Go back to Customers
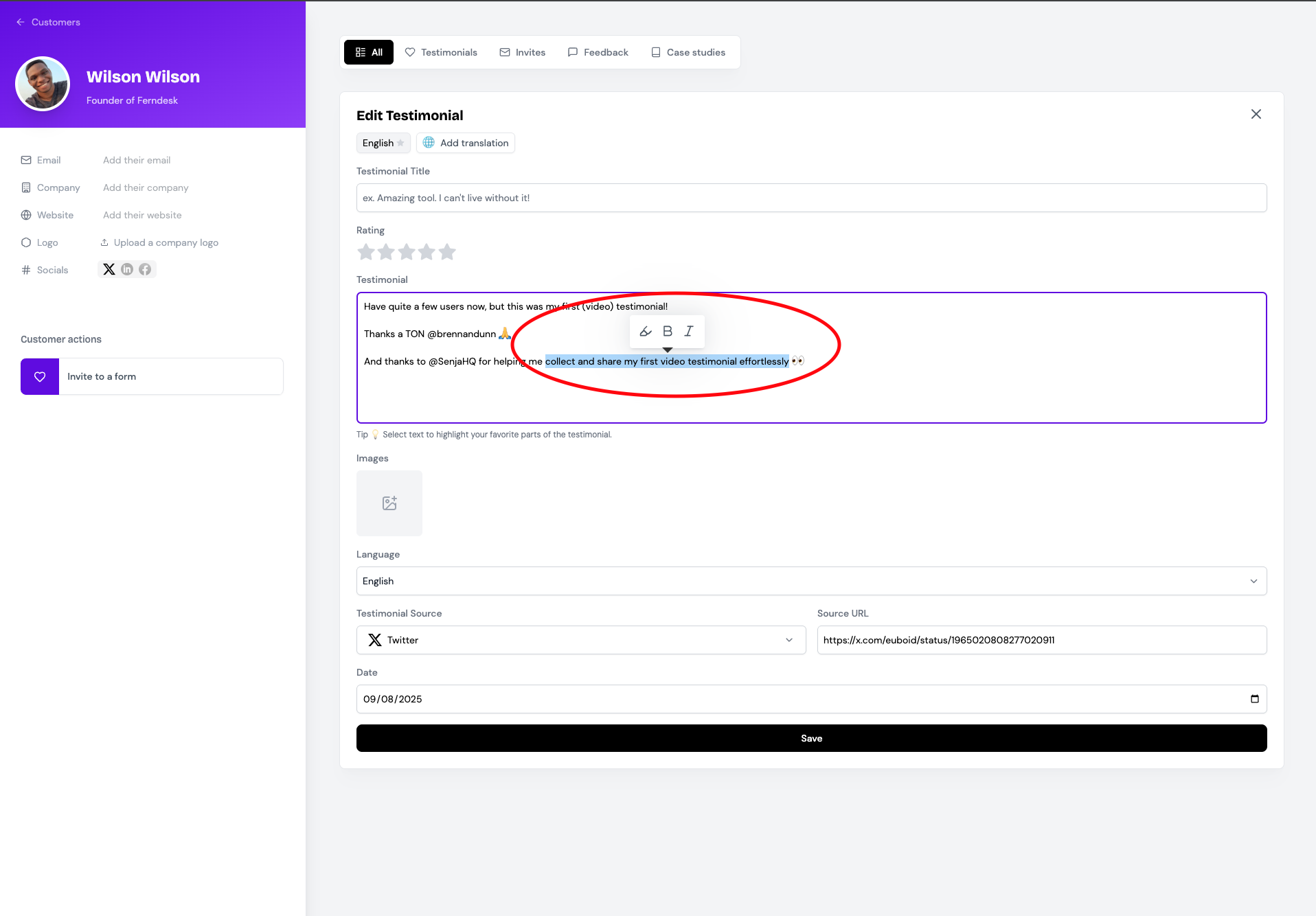Image resolution: width=1316 pixels, height=916 pixels. coord(48,22)
